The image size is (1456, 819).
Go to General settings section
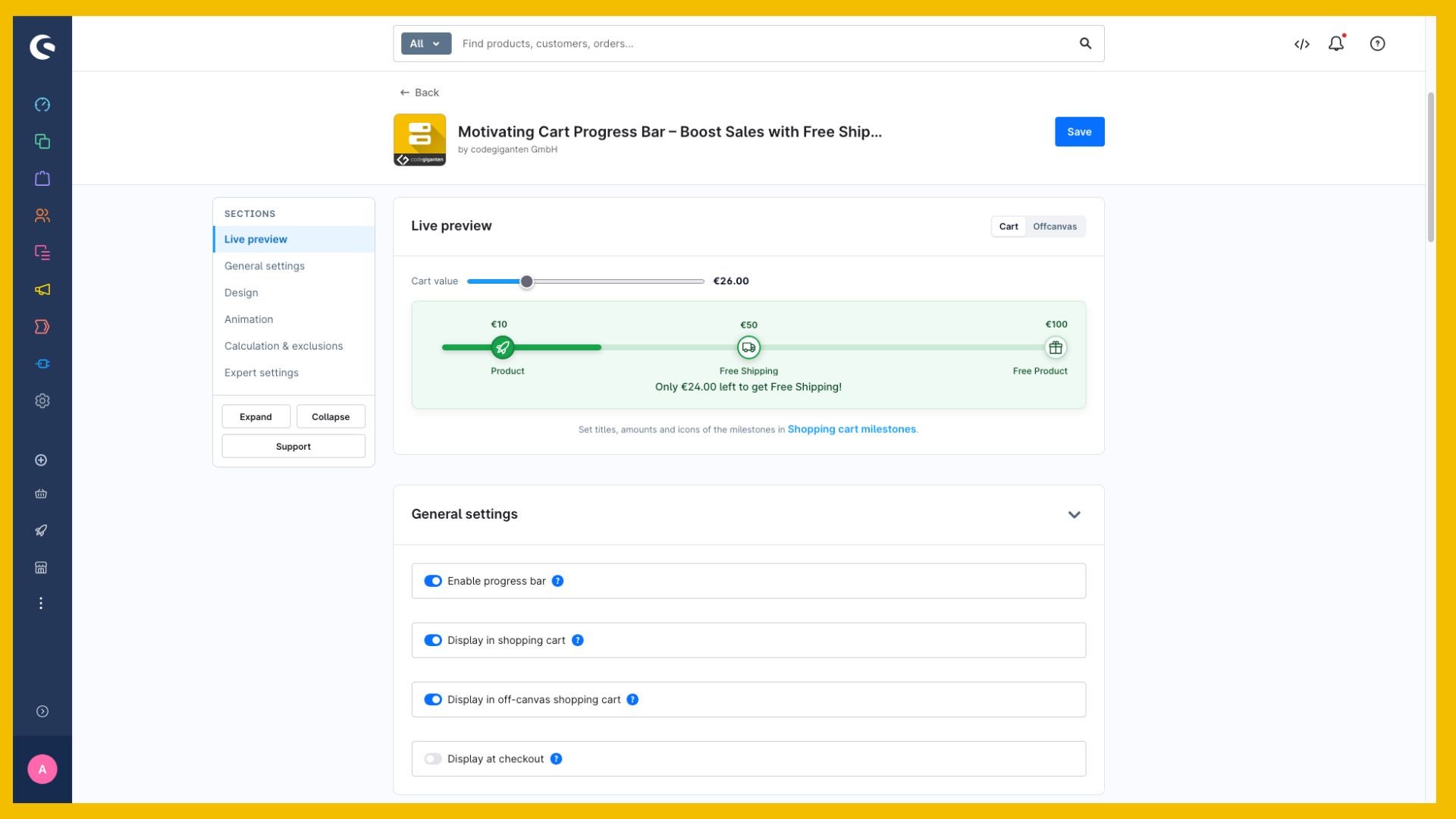pyautogui.click(x=294, y=266)
